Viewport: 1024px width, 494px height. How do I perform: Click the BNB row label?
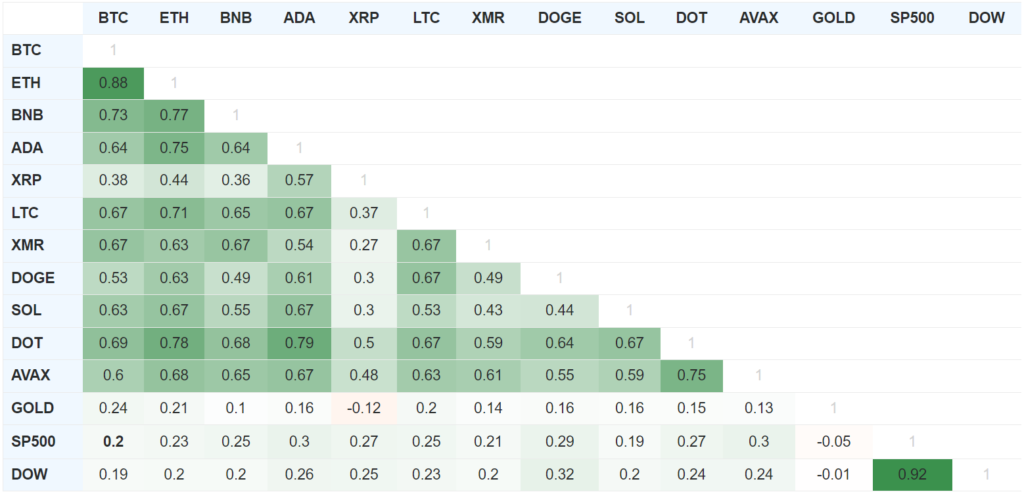click(x=25, y=115)
